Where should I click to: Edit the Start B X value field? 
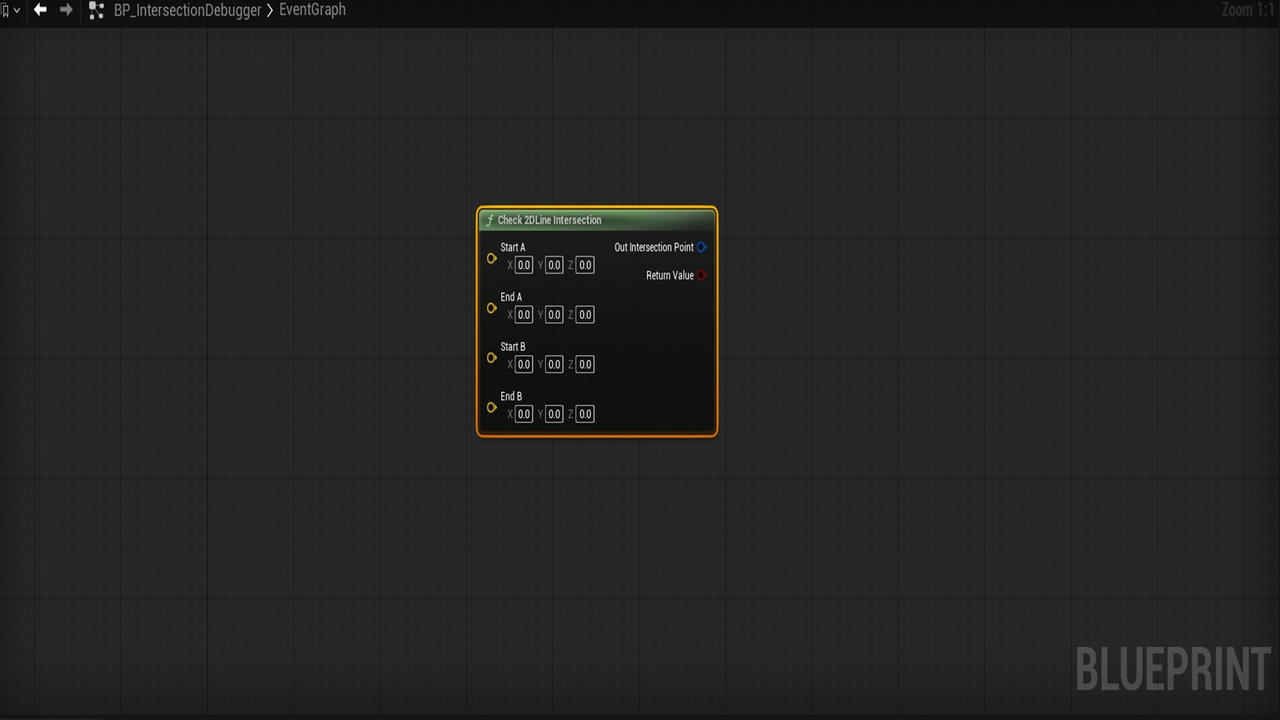pyautogui.click(x=524, y=364)
